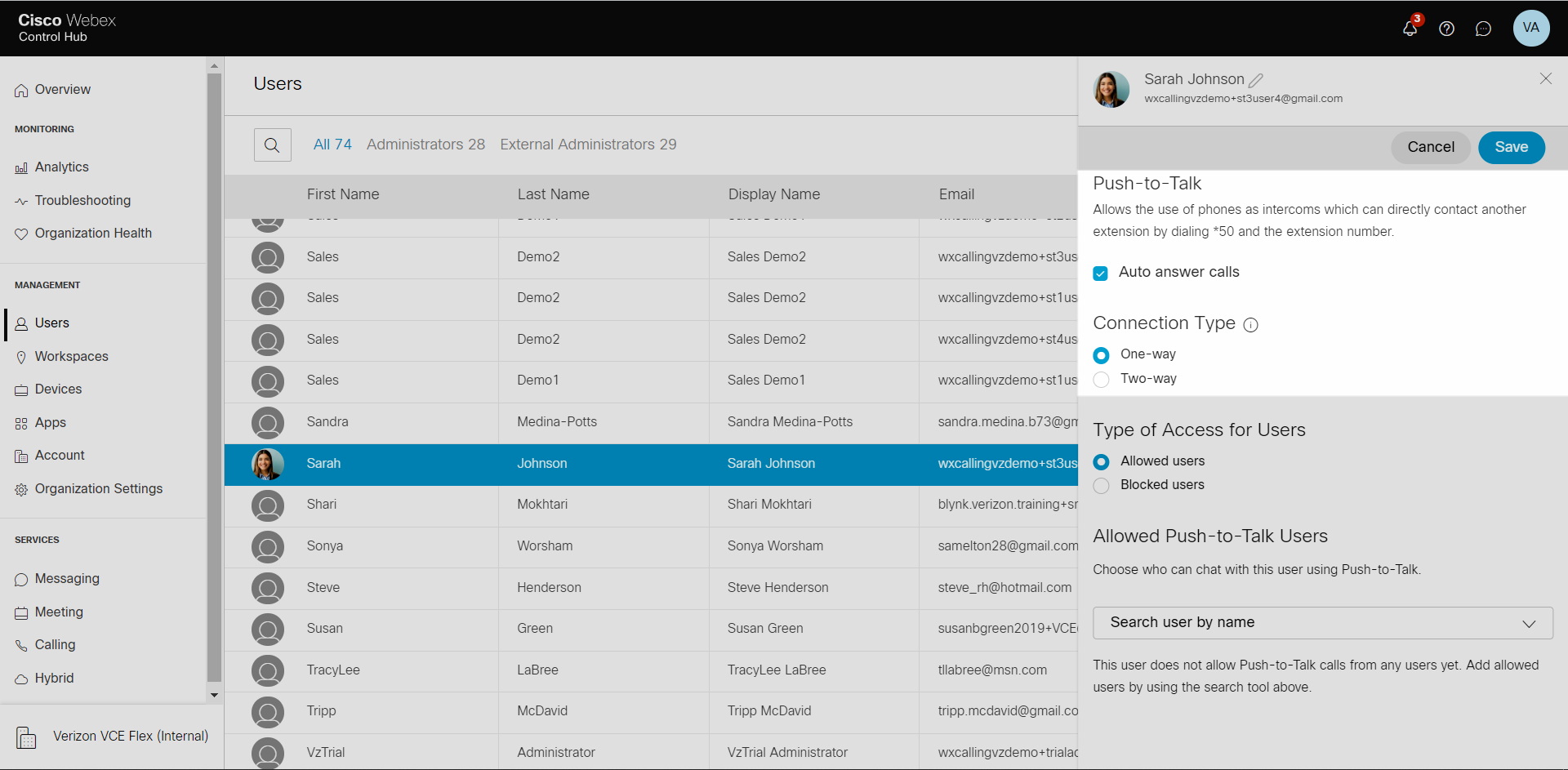Click the pencil icon beside Sarah Johnson
Image resolution: width=1568 pixels, height=770 pixels.
click(x=1256, y=80)
